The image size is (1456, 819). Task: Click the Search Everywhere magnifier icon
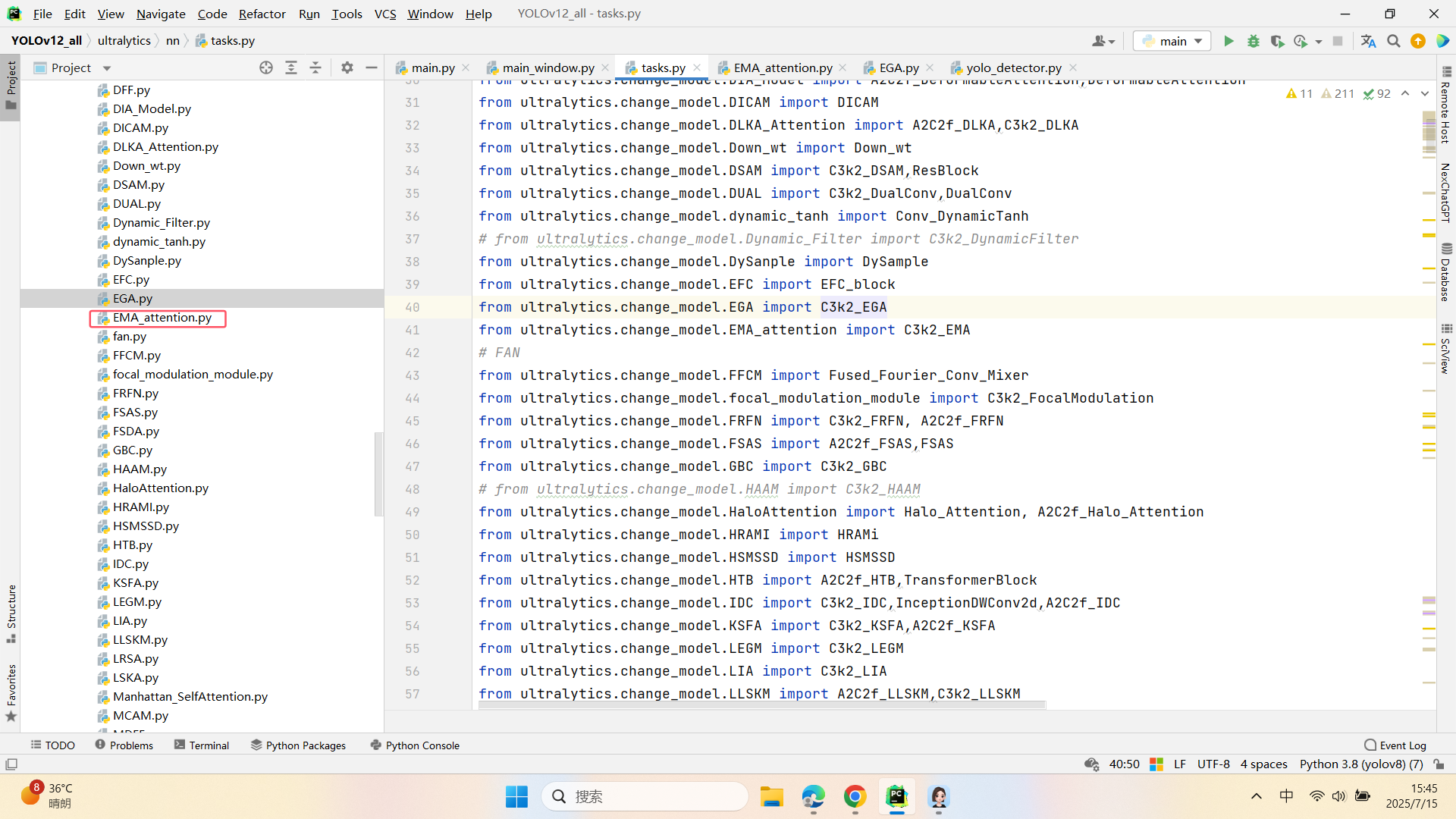click(1393, 41)
